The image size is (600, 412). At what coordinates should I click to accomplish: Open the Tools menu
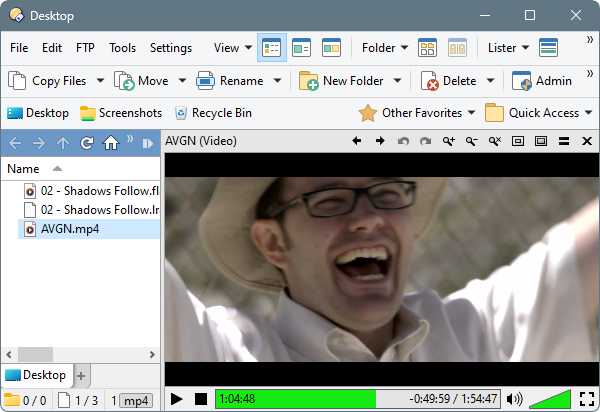(x=122, y=48)
